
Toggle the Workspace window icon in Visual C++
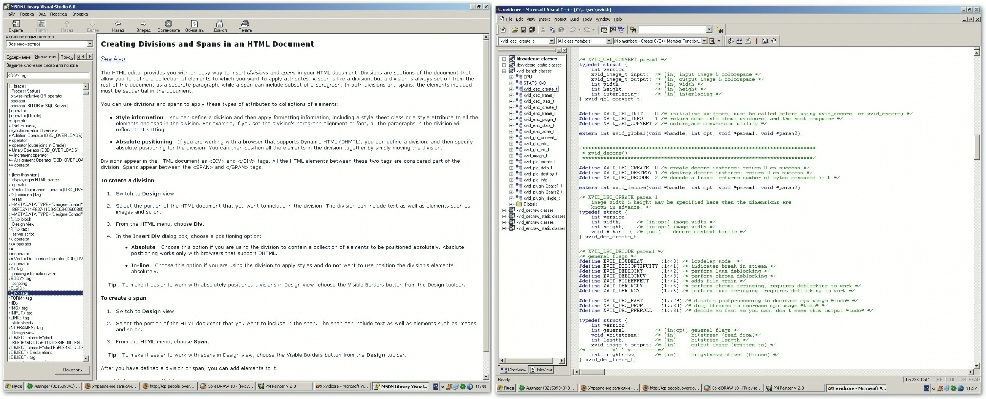click(x=604, y=30)
